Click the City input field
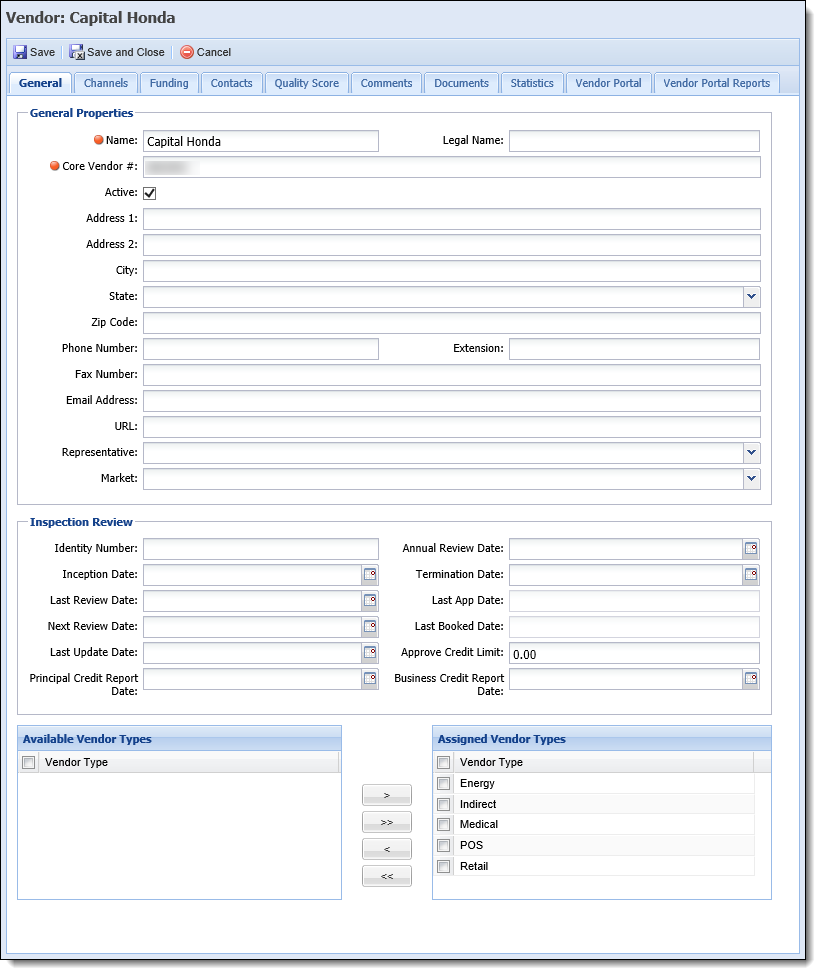The width and height of the screenshot is (821, 975). (452, 271)
